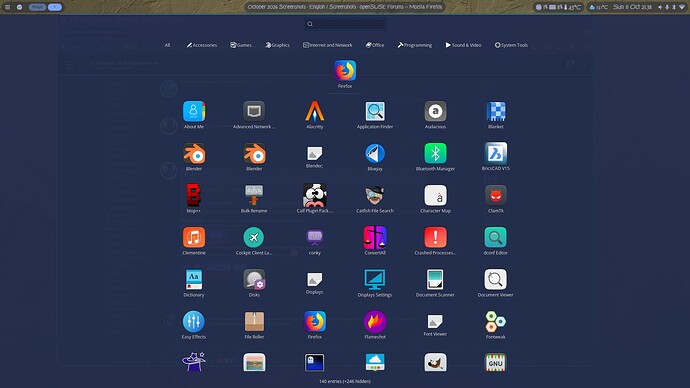
Task: Launch the GNU-labelled app icon
Action: [495, 363]
